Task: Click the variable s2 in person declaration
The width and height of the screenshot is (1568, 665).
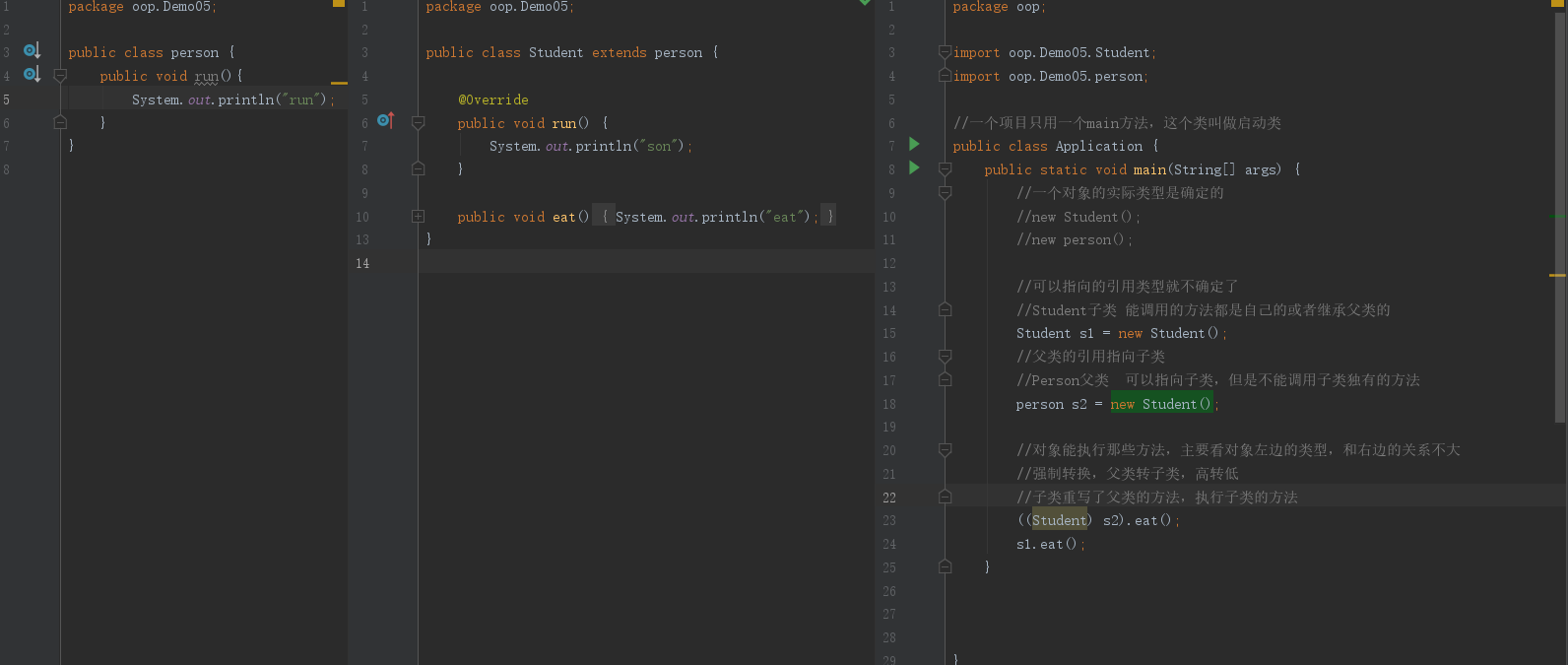Action: [1079, 404]
